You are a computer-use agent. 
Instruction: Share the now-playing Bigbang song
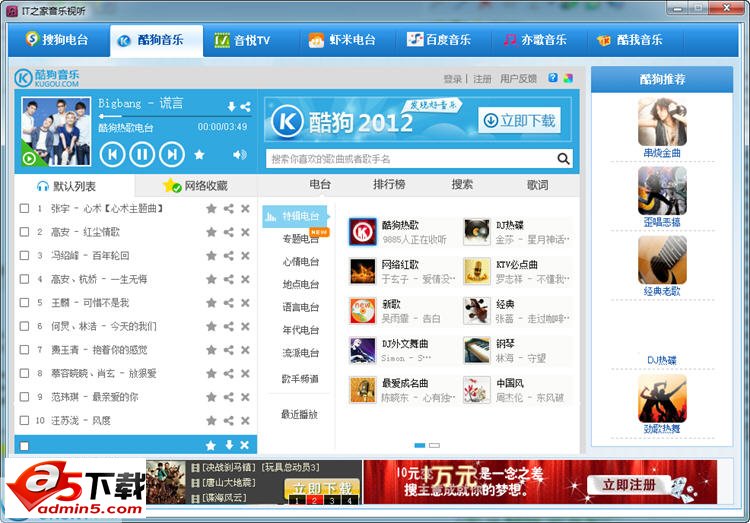point(245,106)
